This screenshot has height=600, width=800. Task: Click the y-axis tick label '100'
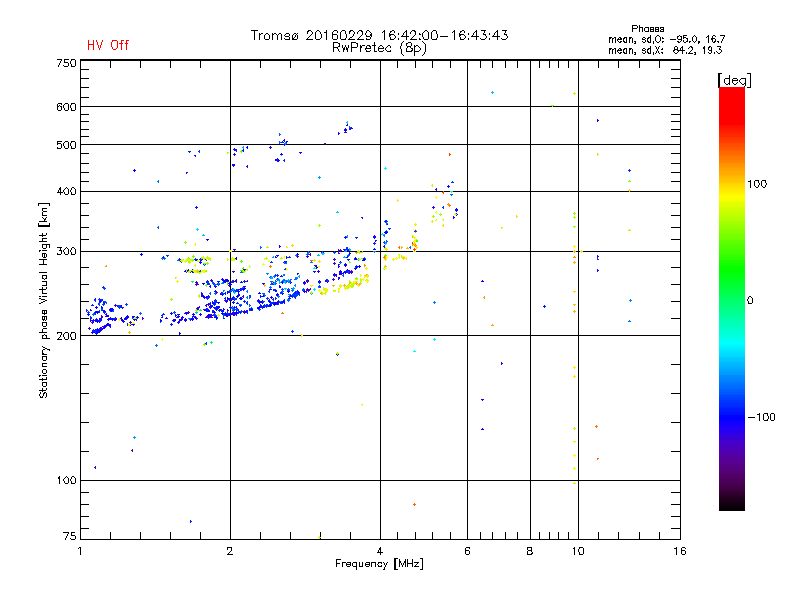click(x=66, y=480)
